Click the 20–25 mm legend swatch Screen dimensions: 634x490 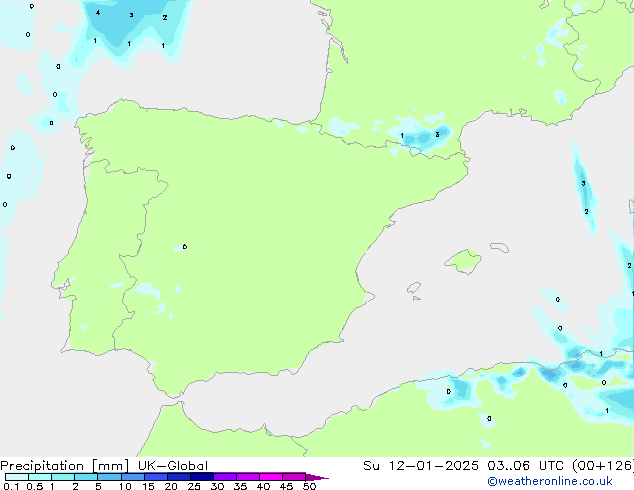click(178, 477)
